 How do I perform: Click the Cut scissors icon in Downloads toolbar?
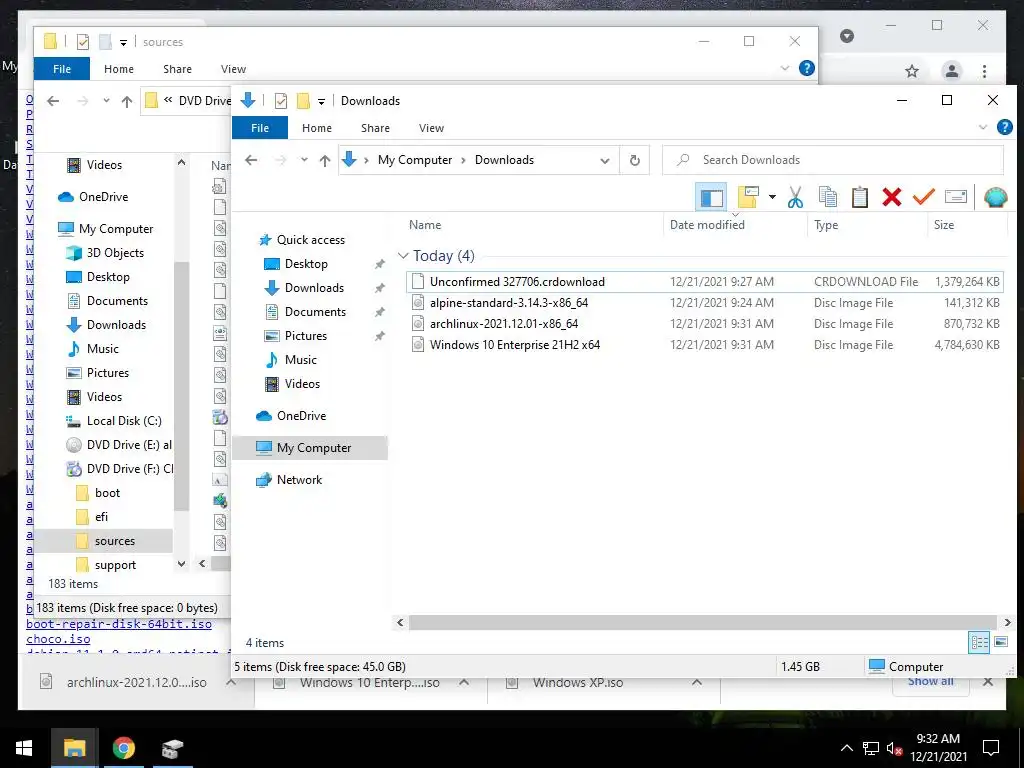tap(795, 197)
